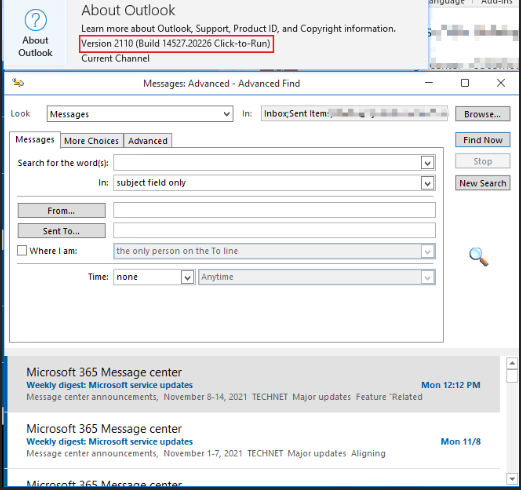Click the results list scroll up arrow
Viewport: 521px width, 490px height.
coord(512,363)
